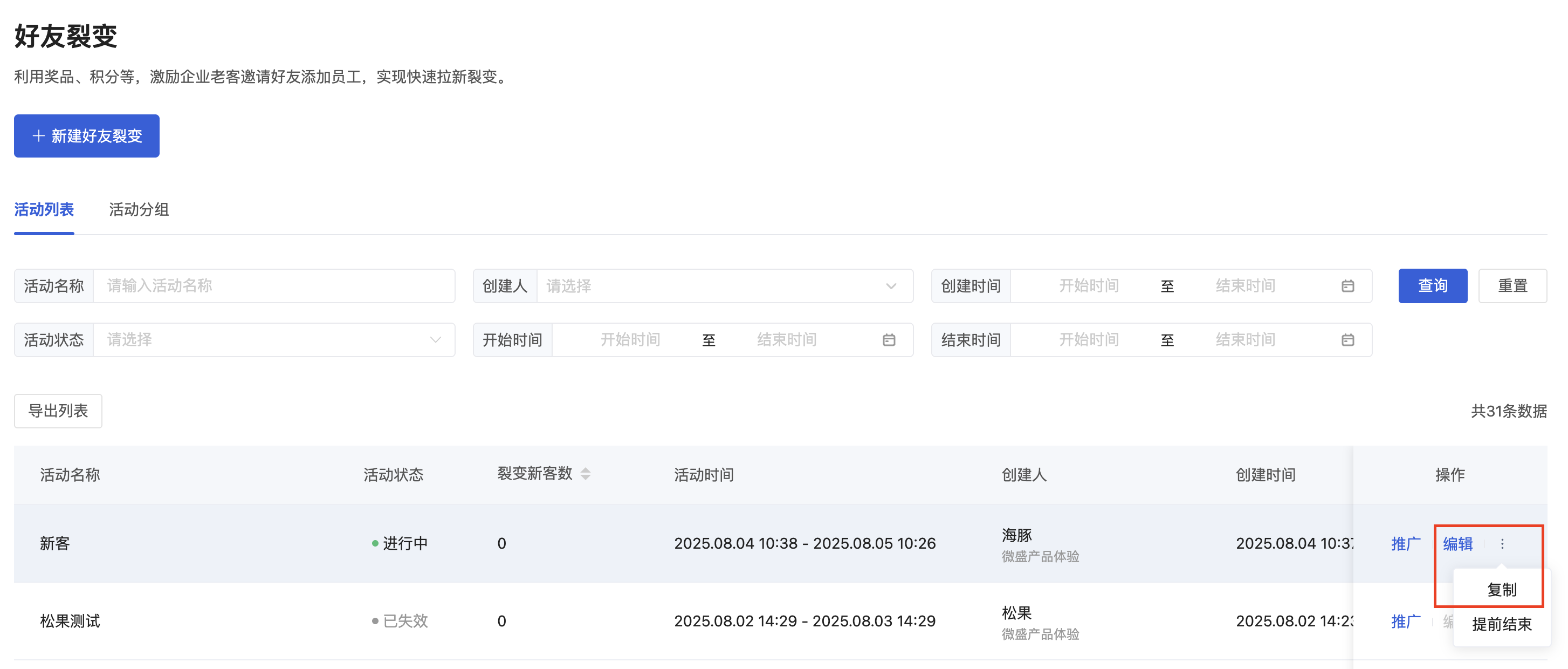Click the 结束时间 filter start field

click(1088, 339)
